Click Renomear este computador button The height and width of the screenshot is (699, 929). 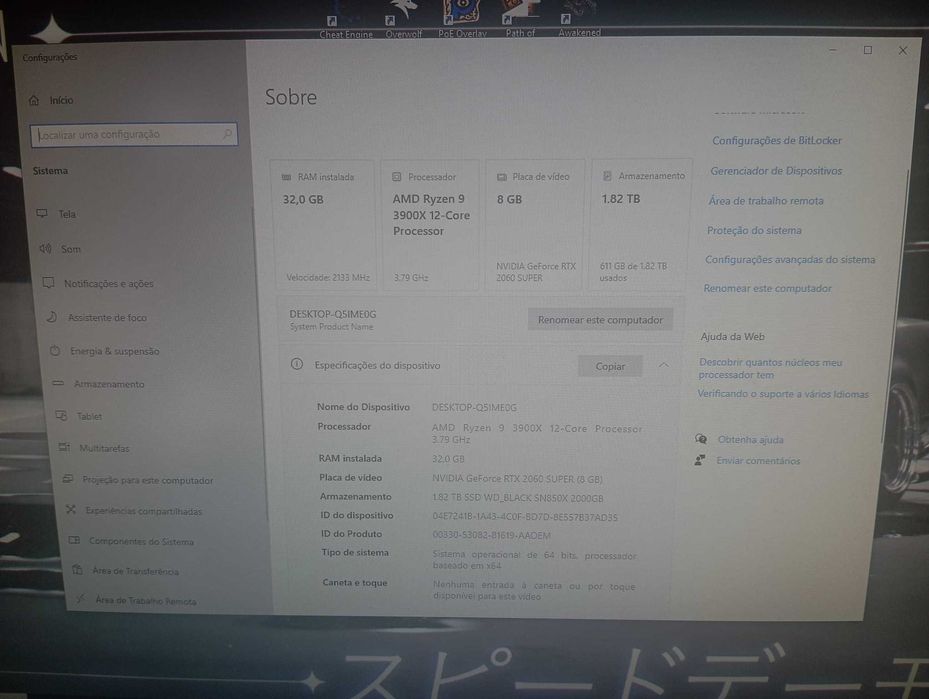pyautogui.click(x=600, y=320)
